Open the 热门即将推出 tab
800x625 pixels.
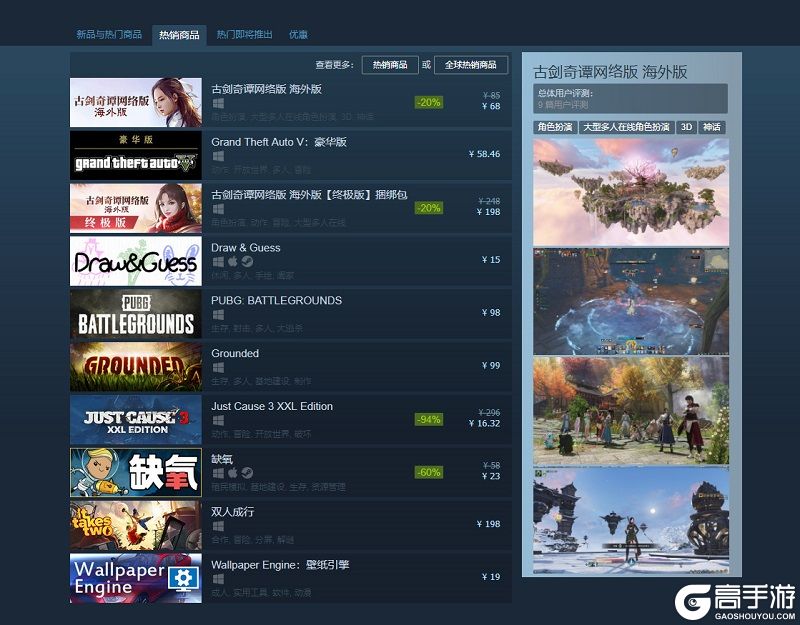[244, 35]
